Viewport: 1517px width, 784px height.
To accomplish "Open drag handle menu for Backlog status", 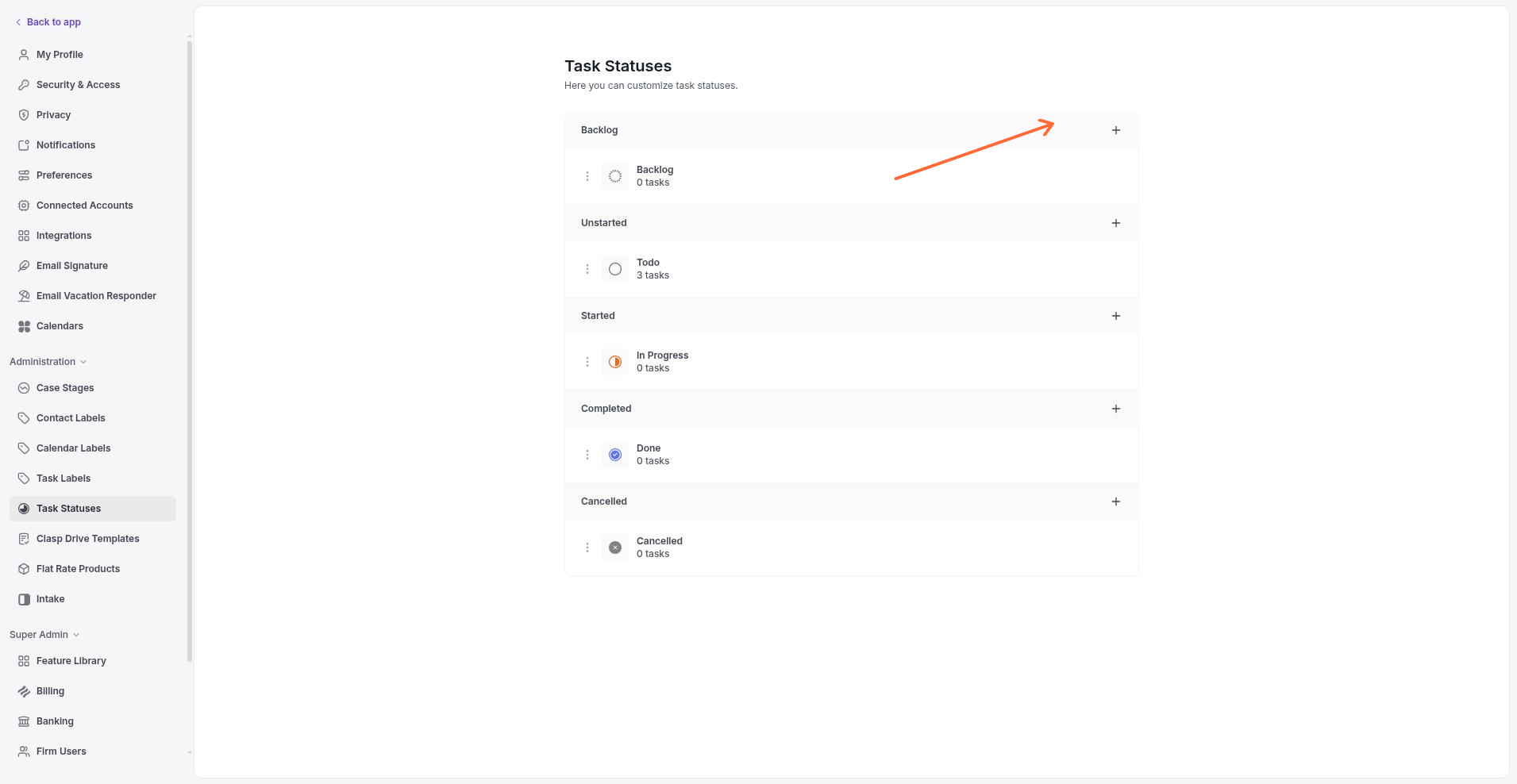I will tap(587, 176).
